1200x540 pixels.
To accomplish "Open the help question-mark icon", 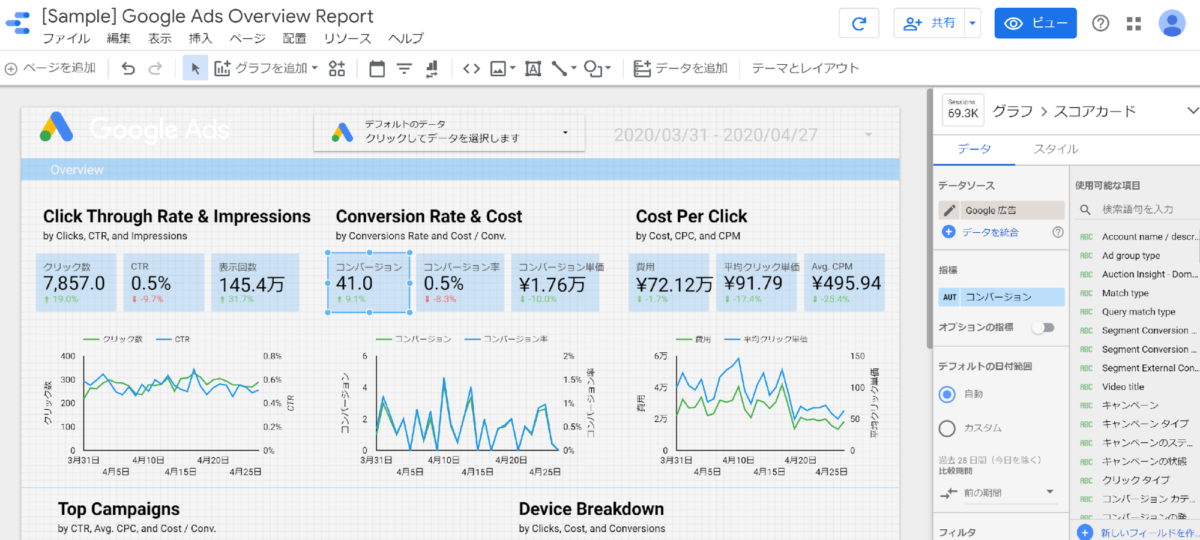I will click(x=1100, y=24).
